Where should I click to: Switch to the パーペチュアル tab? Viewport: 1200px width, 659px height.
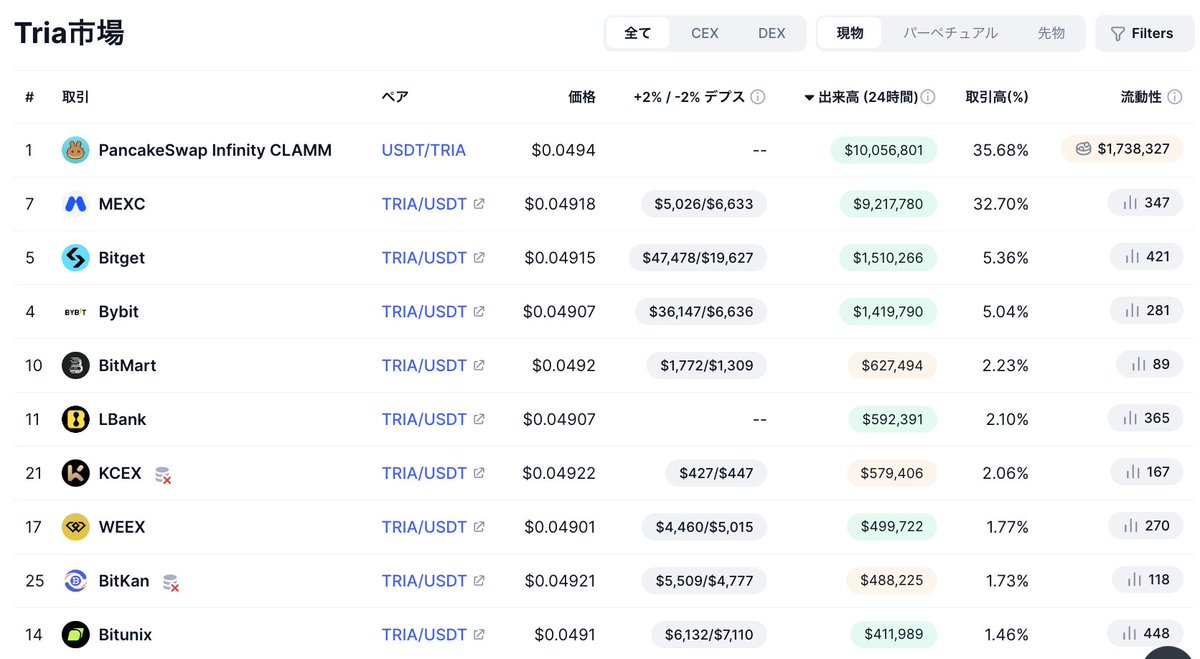(951, 33)
